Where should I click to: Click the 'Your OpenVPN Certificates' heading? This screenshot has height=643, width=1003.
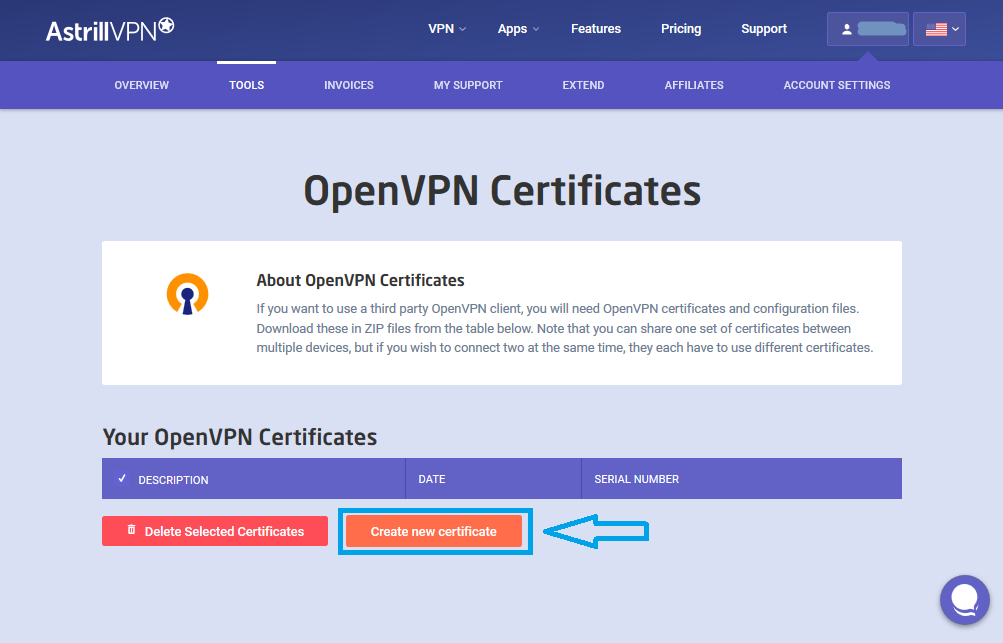click(240, 437)
